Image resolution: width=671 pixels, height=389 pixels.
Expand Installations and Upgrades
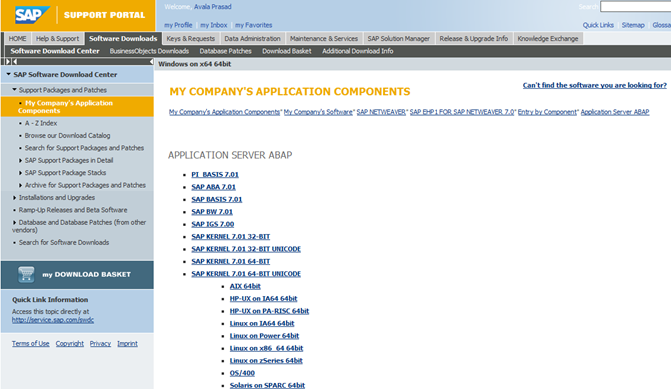click(14, 198)
